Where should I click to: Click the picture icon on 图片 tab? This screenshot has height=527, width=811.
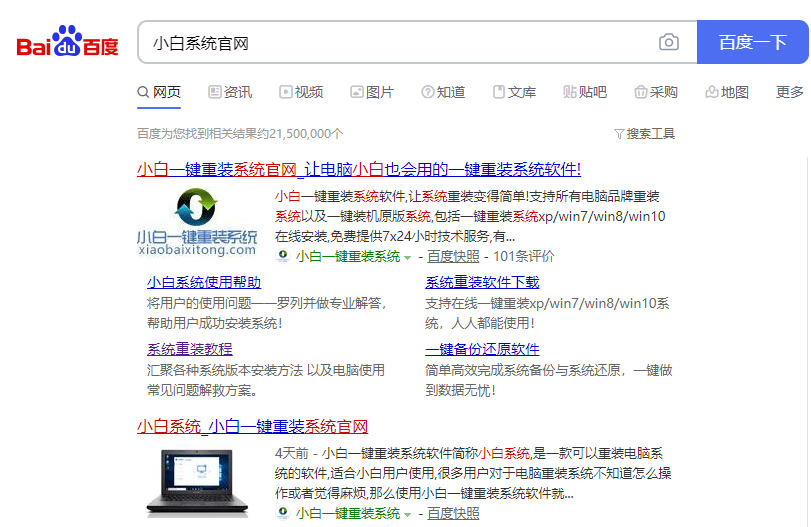356,93
